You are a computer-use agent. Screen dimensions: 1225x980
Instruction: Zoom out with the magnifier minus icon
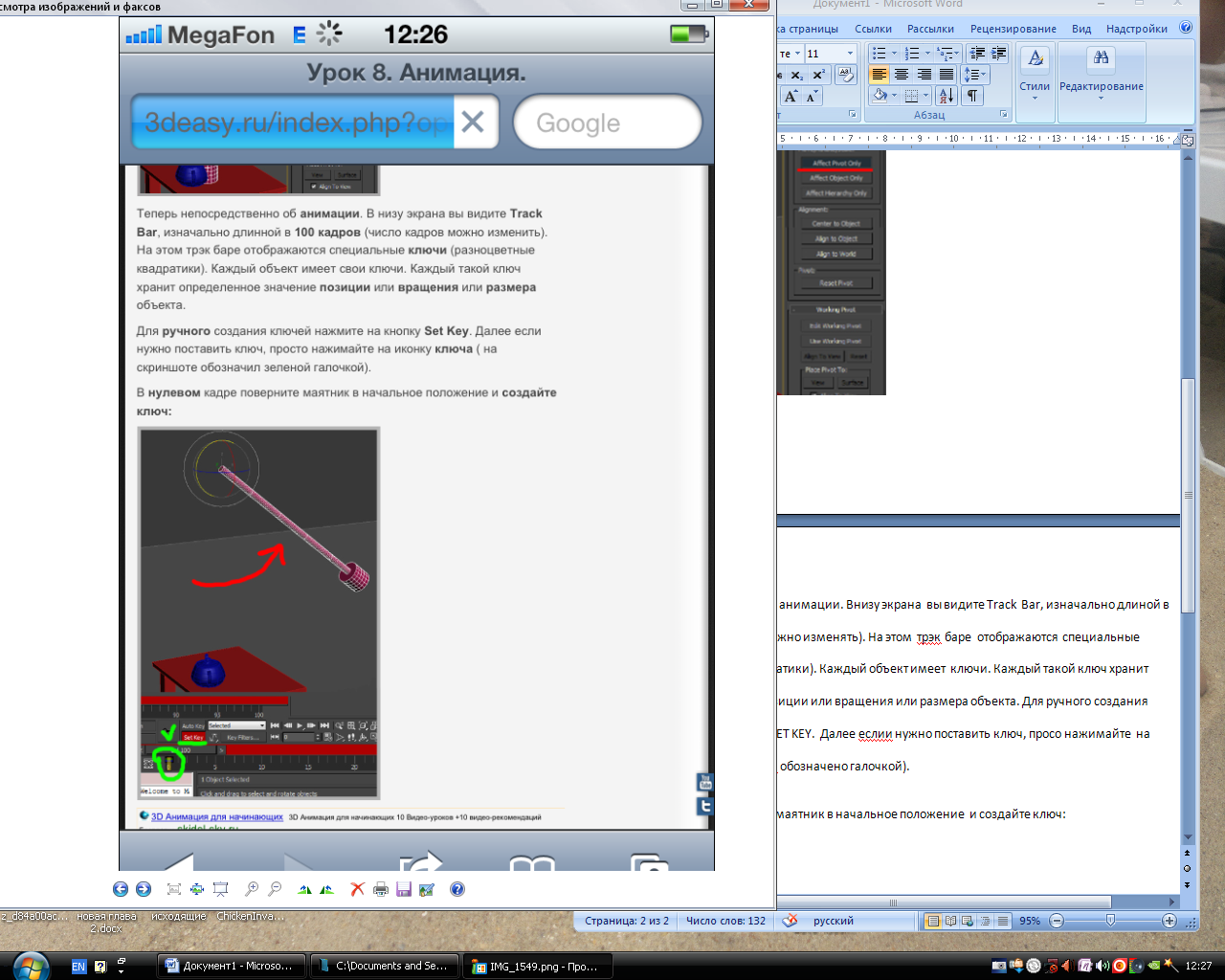tap(275, 889)
